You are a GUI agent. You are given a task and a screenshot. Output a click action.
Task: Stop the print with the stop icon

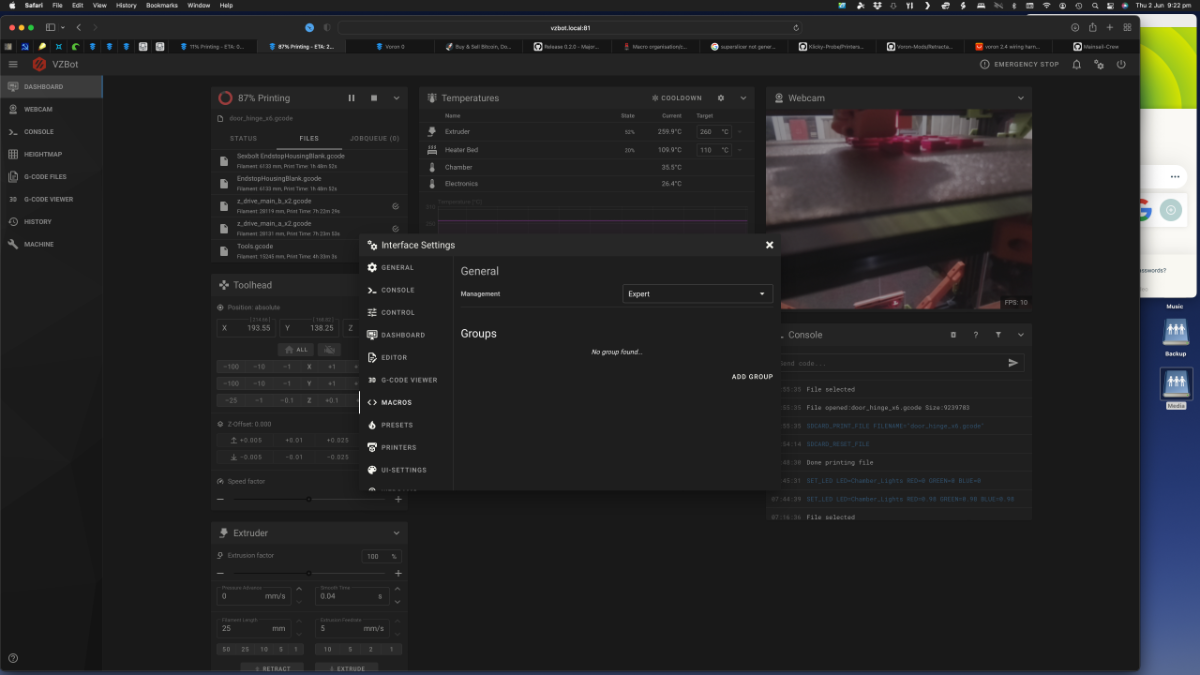tap(374, 98)
